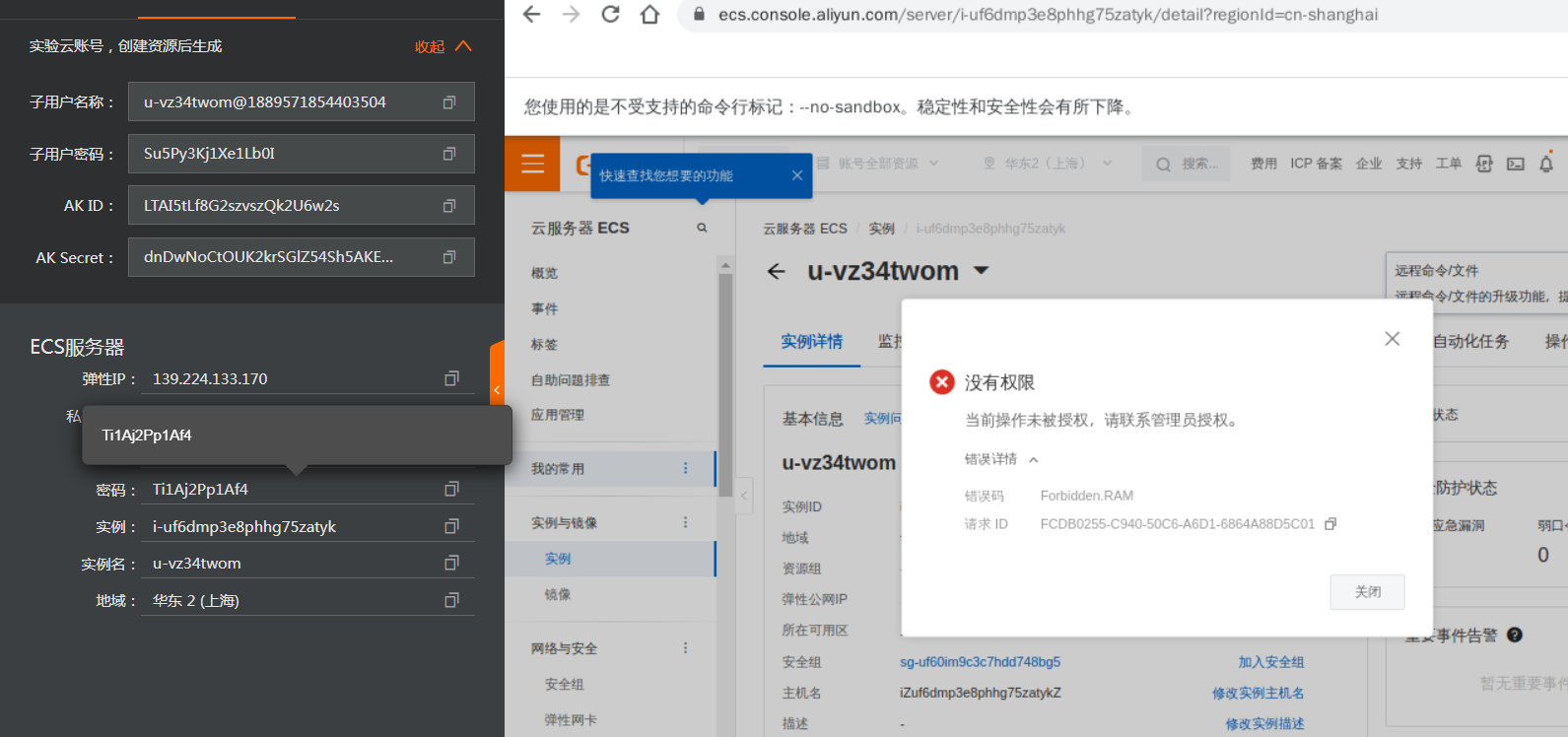1568x737 pixels.
Task: Open 应用管理 in the sidebar
Action: (558, 415)
